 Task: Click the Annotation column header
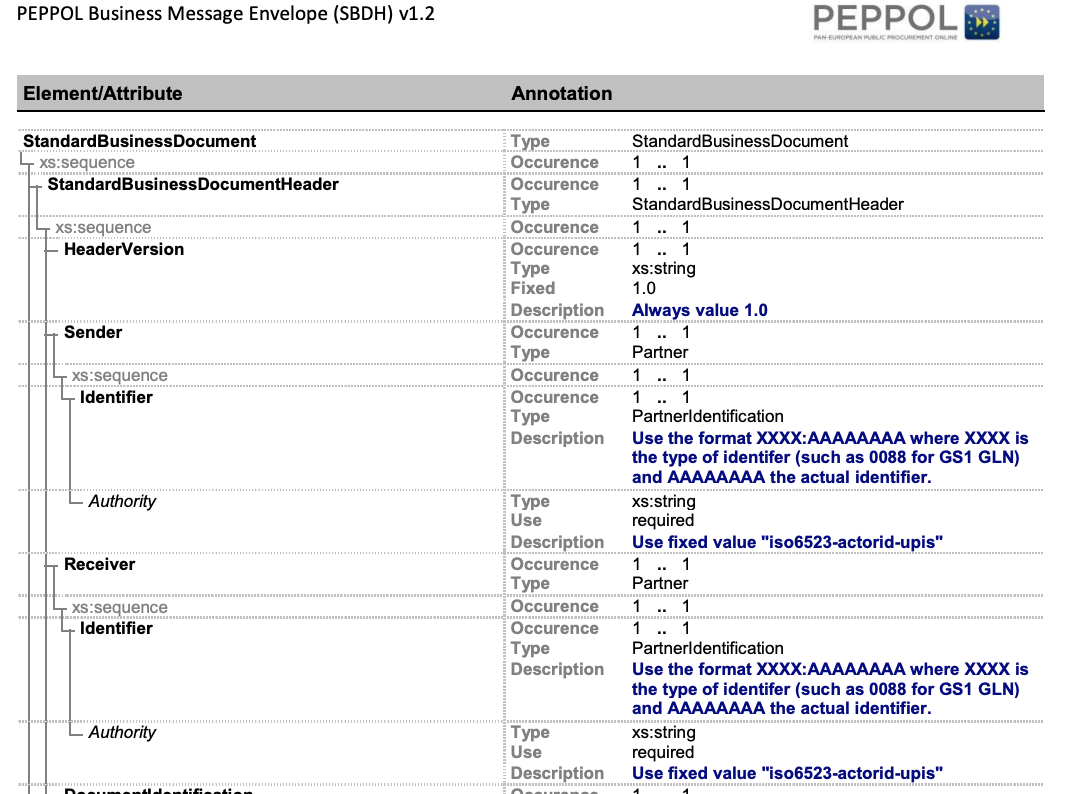pyautogui.click(x=561, y=94)
